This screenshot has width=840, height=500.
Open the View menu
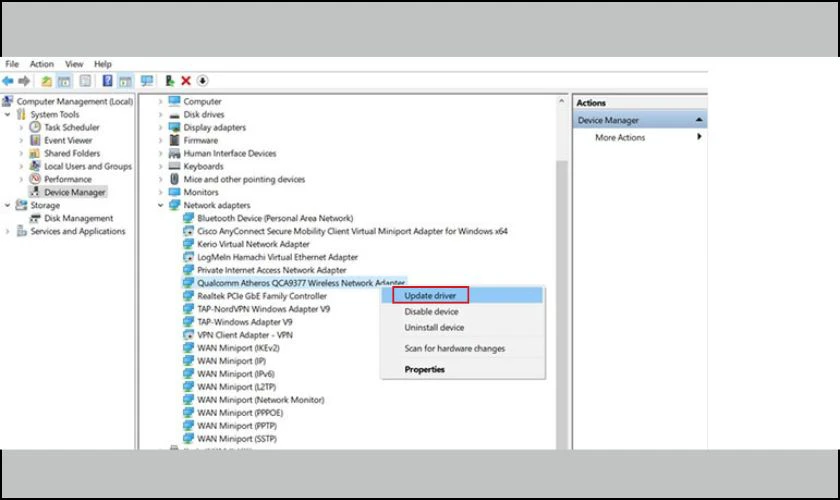click(74, 64)
